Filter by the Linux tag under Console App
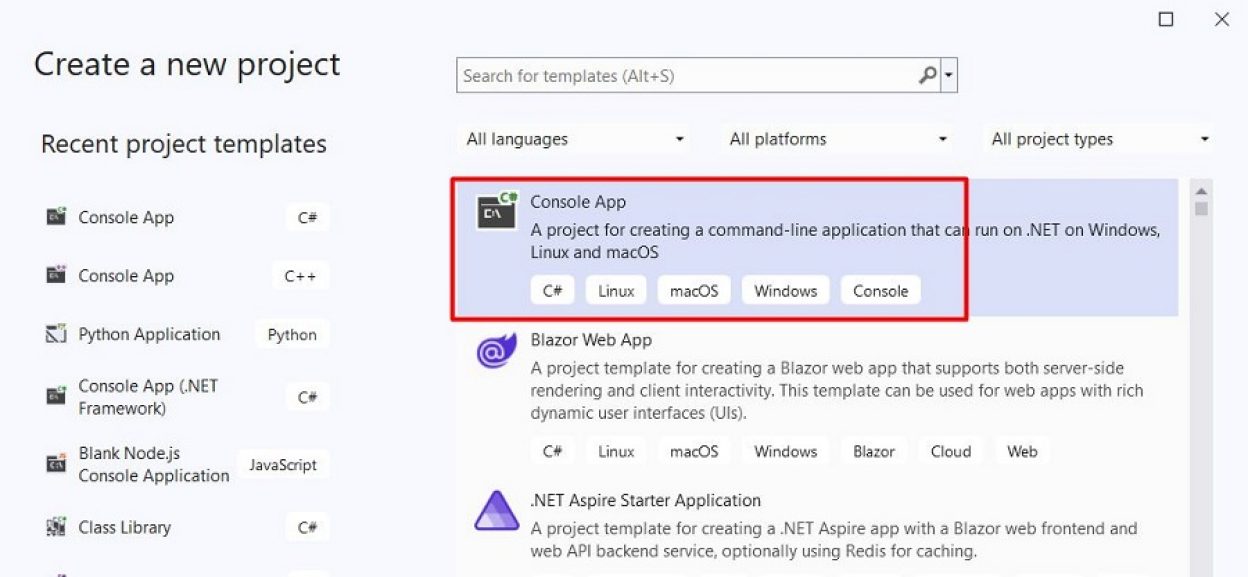 616,290
